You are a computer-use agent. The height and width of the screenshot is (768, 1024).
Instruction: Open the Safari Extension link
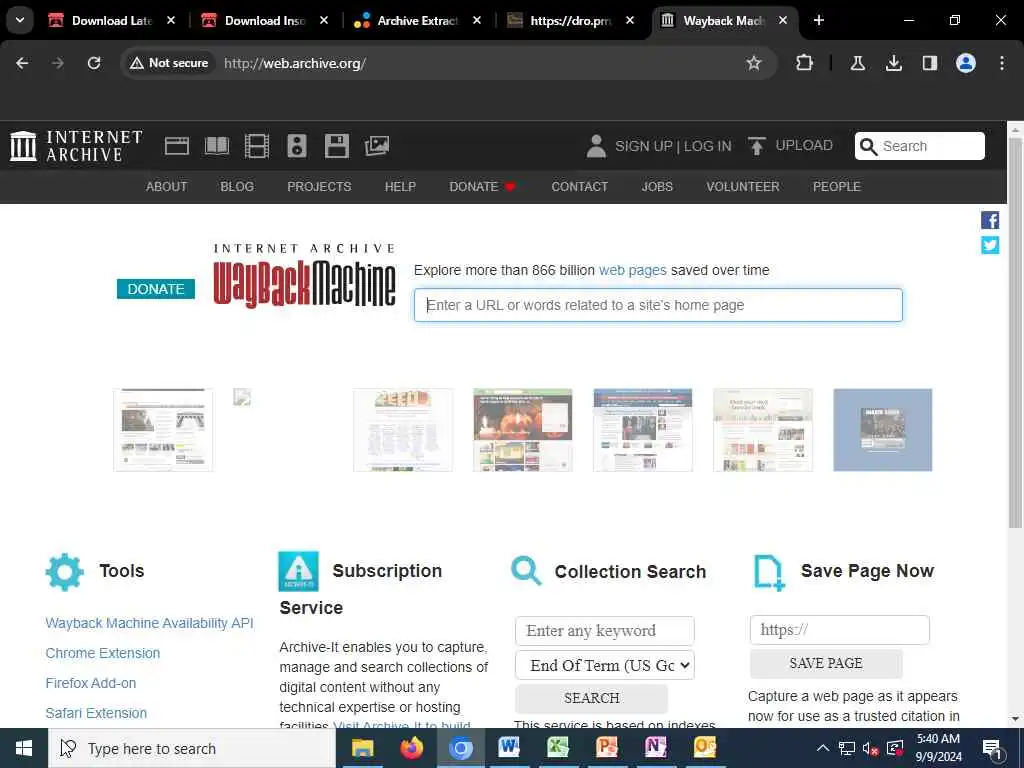point(96,713)
